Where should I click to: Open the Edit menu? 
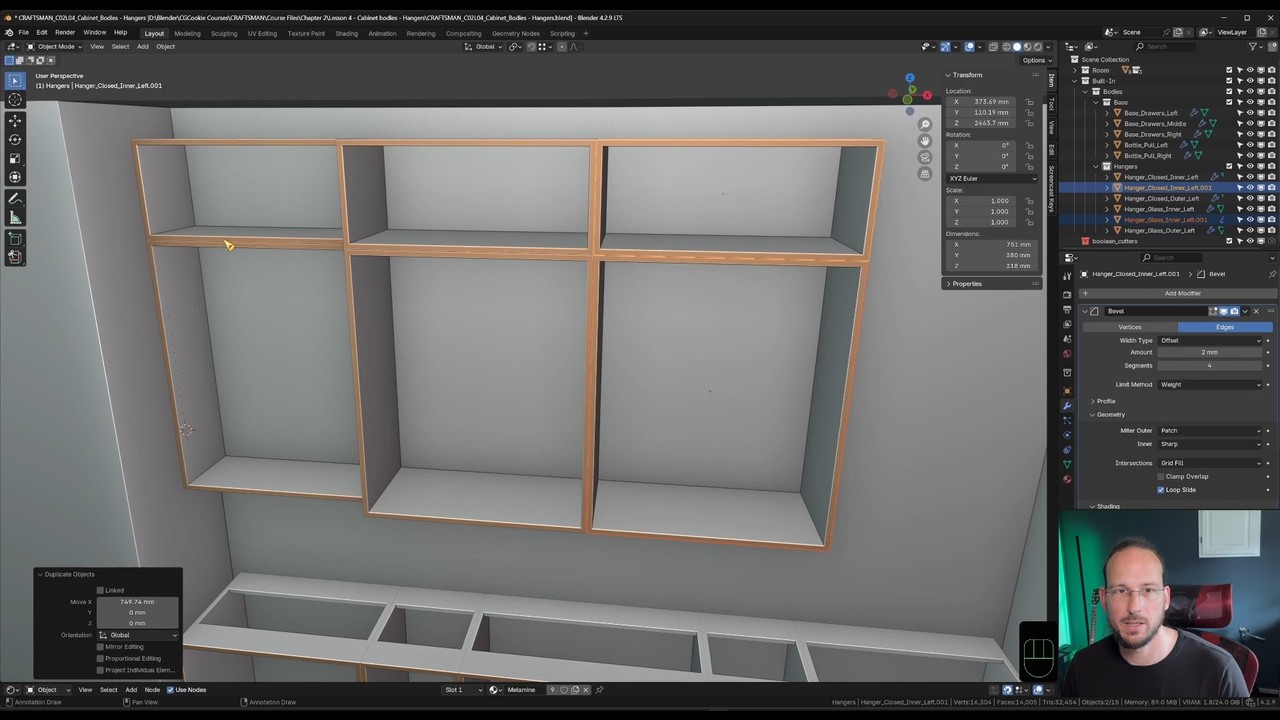(x=42, y=33)
